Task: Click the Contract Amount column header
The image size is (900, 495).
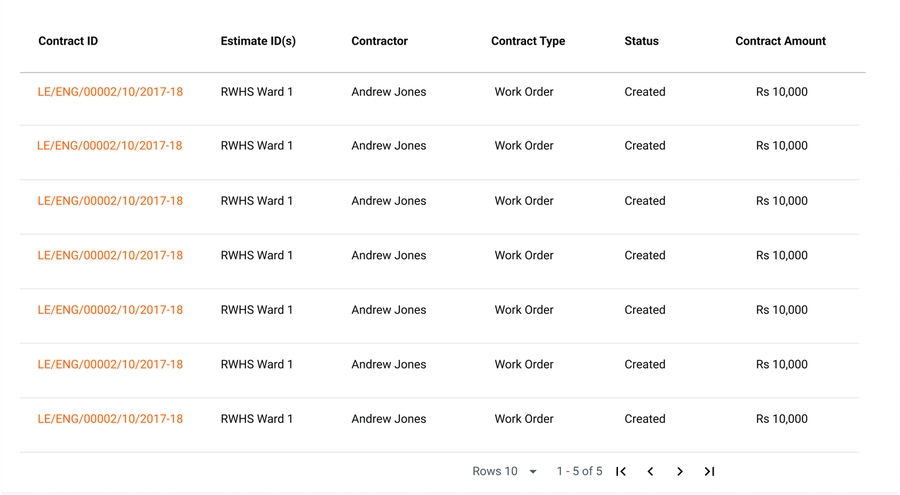Action: click(x=780, y=41)
